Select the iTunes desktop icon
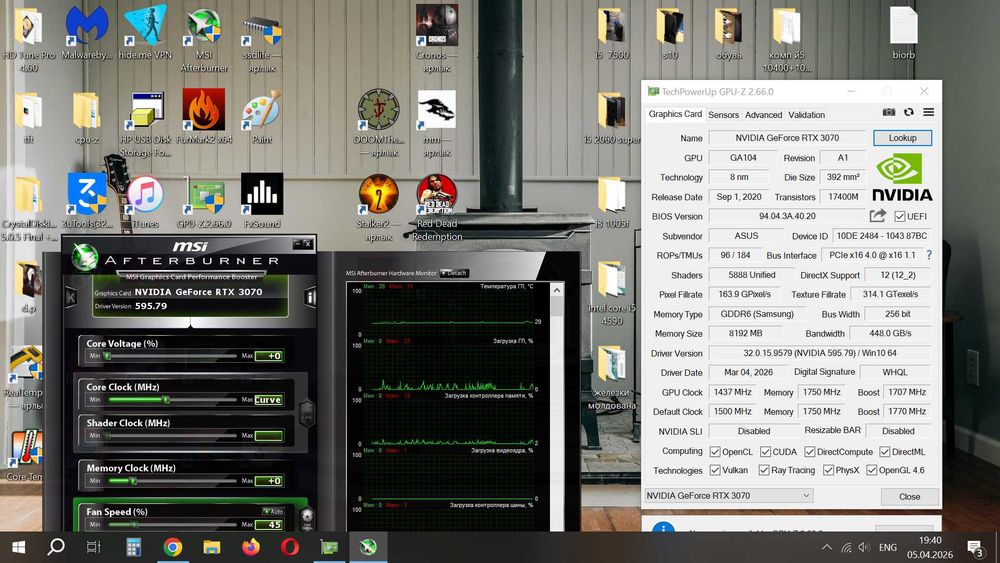 145,201
